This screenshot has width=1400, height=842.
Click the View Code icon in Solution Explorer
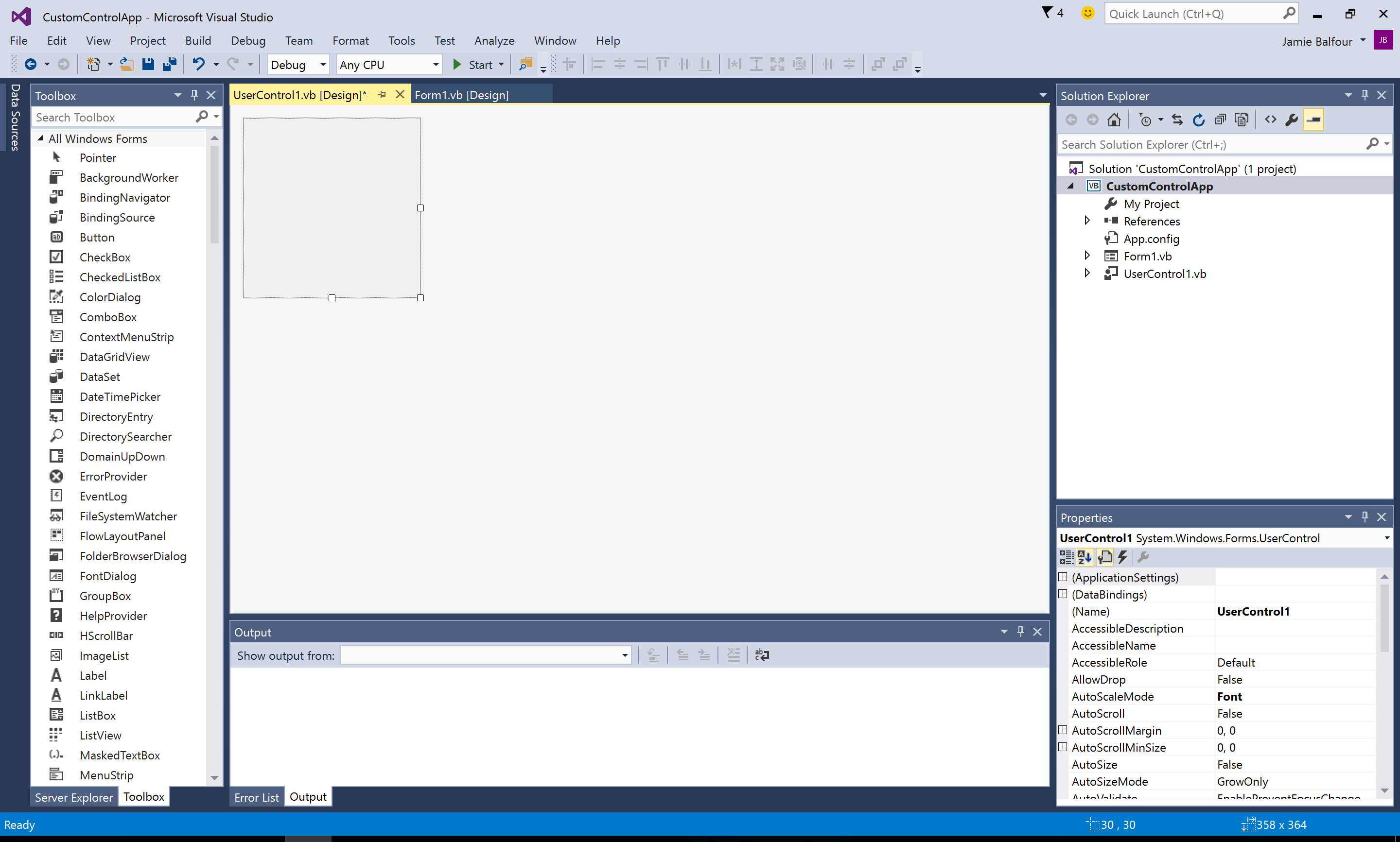(1271, 120)
